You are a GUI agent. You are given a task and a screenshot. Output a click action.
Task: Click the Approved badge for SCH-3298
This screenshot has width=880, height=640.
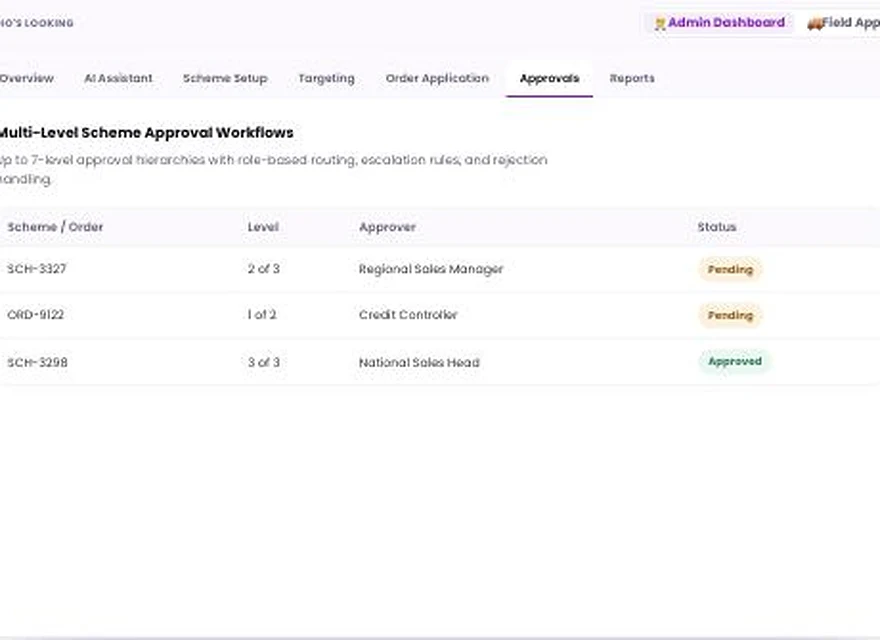click(735, 362)
